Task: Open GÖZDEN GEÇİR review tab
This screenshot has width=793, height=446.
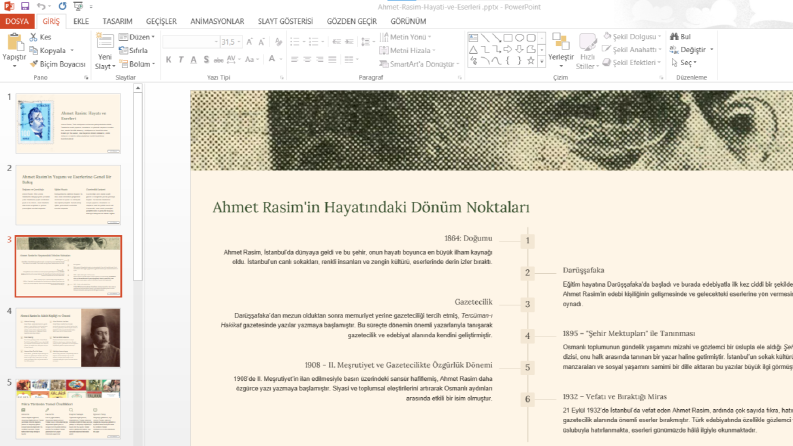Action: click(352, 21)
